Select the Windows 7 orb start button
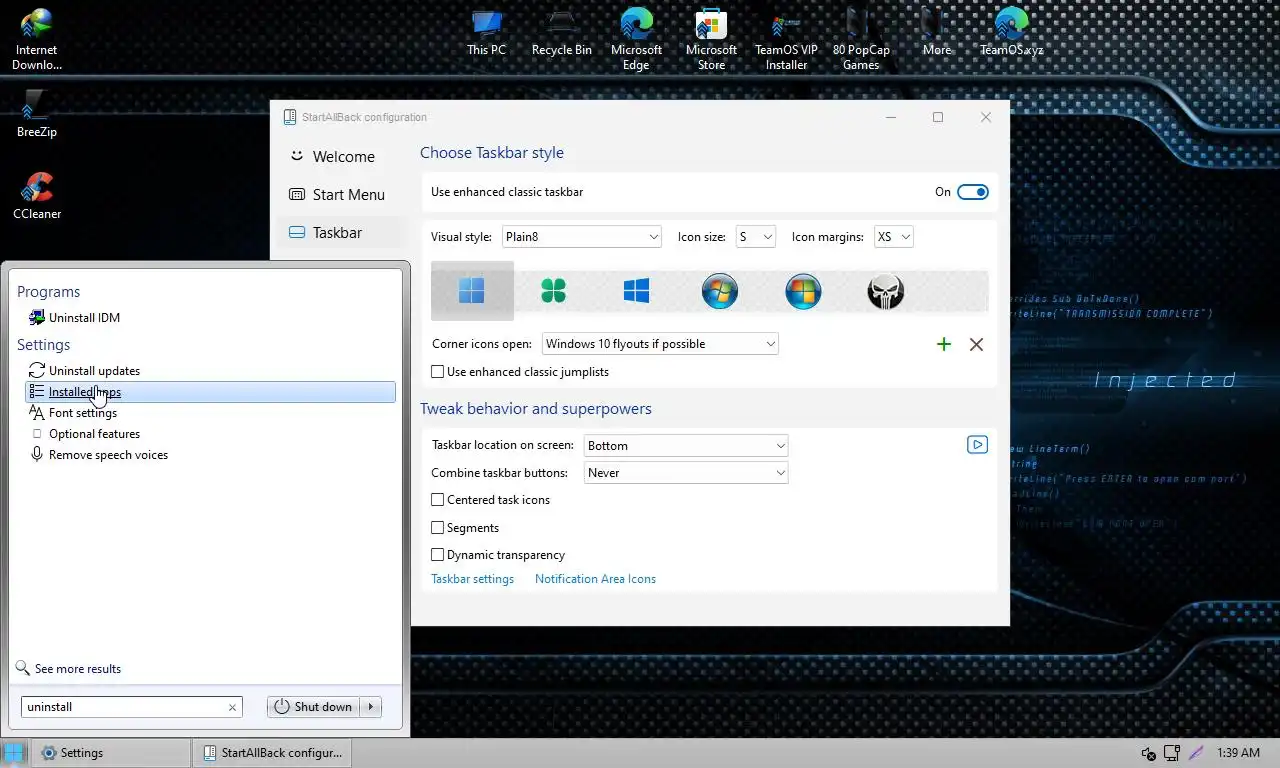The image size is (1280, 768). [x=719, y=291]
